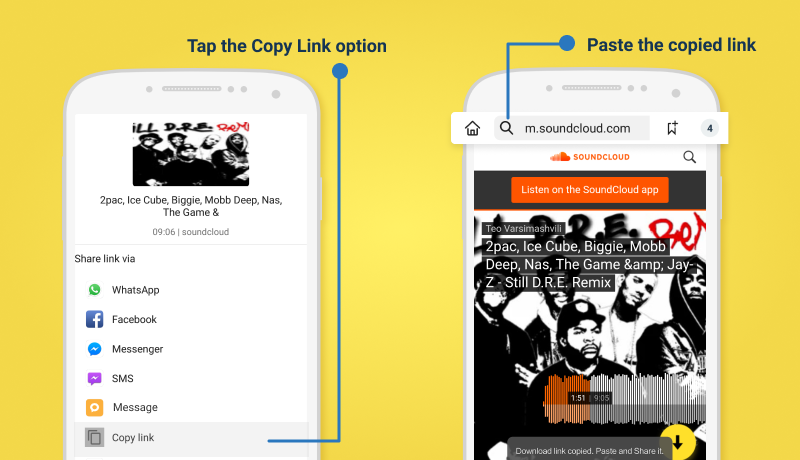This screenshot has height=460, width=800.
Task: Add bookmark with the bookmark icon
Action: pyautogui.click(x=672, y=128)
